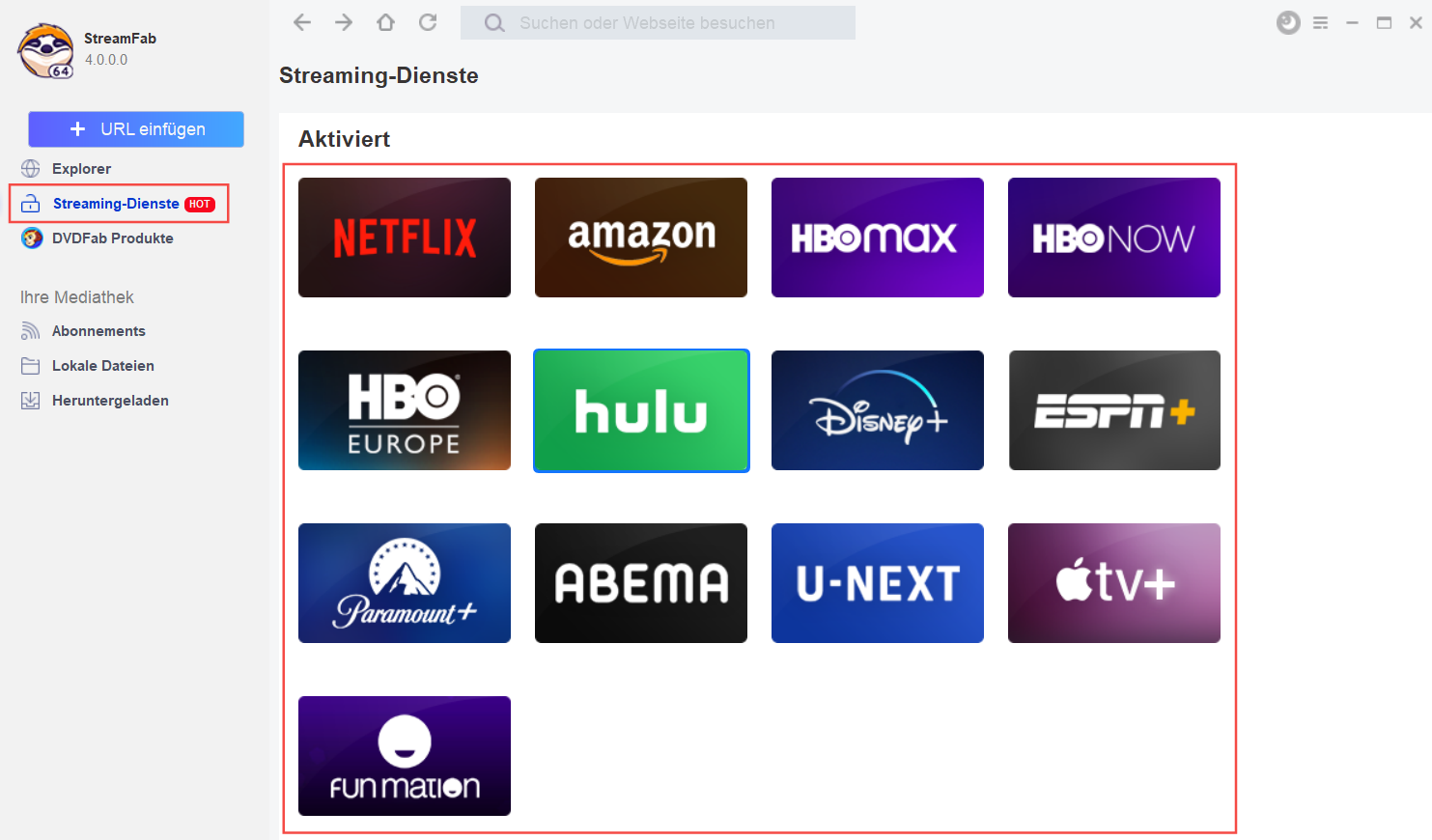The image size is (1432, 840).
Task: Click the Aktiviert section heading
Action: pyautogui.click(x=344, y=139)
